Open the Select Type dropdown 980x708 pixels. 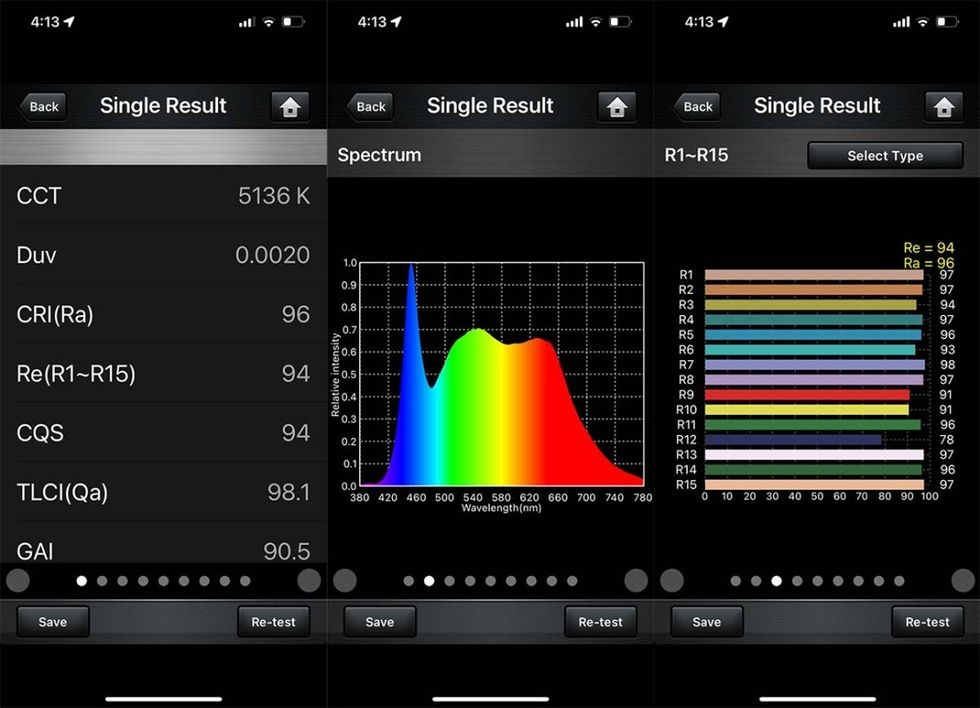pyautogui.click(x=885, y=156)
